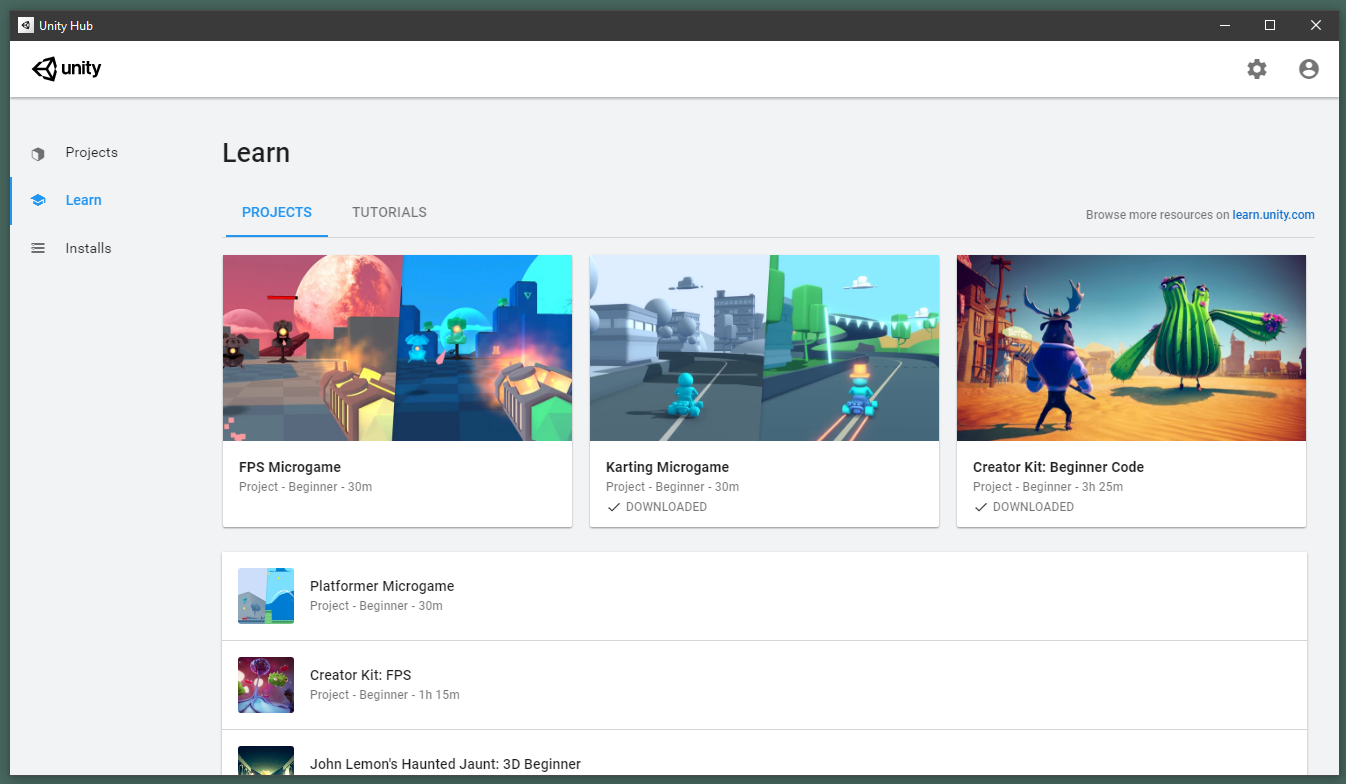The image size is (1346, 784).
Task: Open the learn.unity.com link
Action: [x=1273, y=215]
